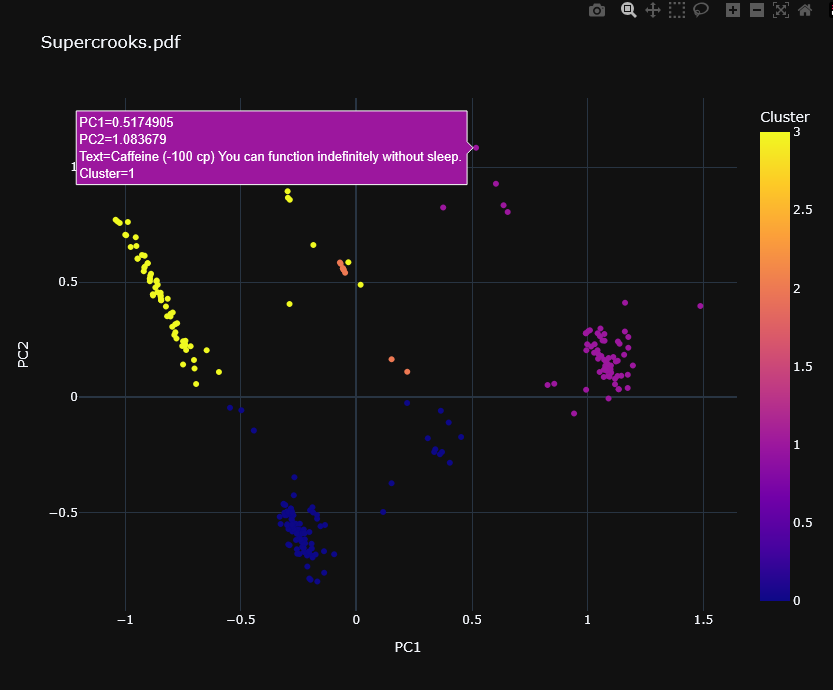
Task: Click the 'Text=Caffeine' line in tooltip
Action: tap(270, 157)
